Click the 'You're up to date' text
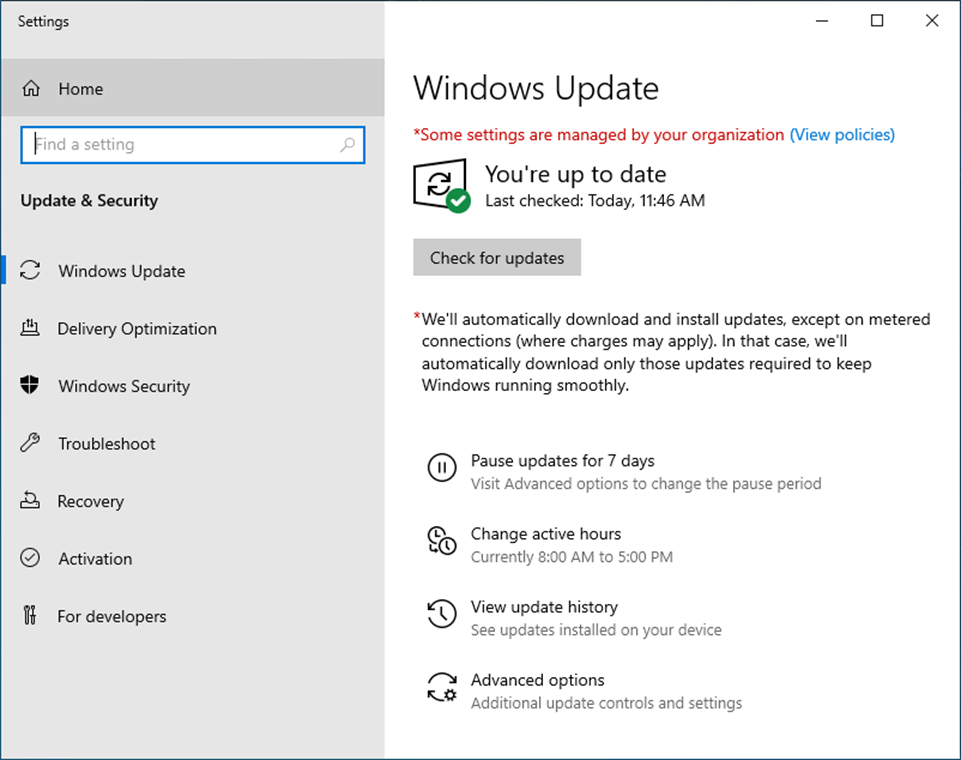 pyautogui.click(x=575, y=175)
